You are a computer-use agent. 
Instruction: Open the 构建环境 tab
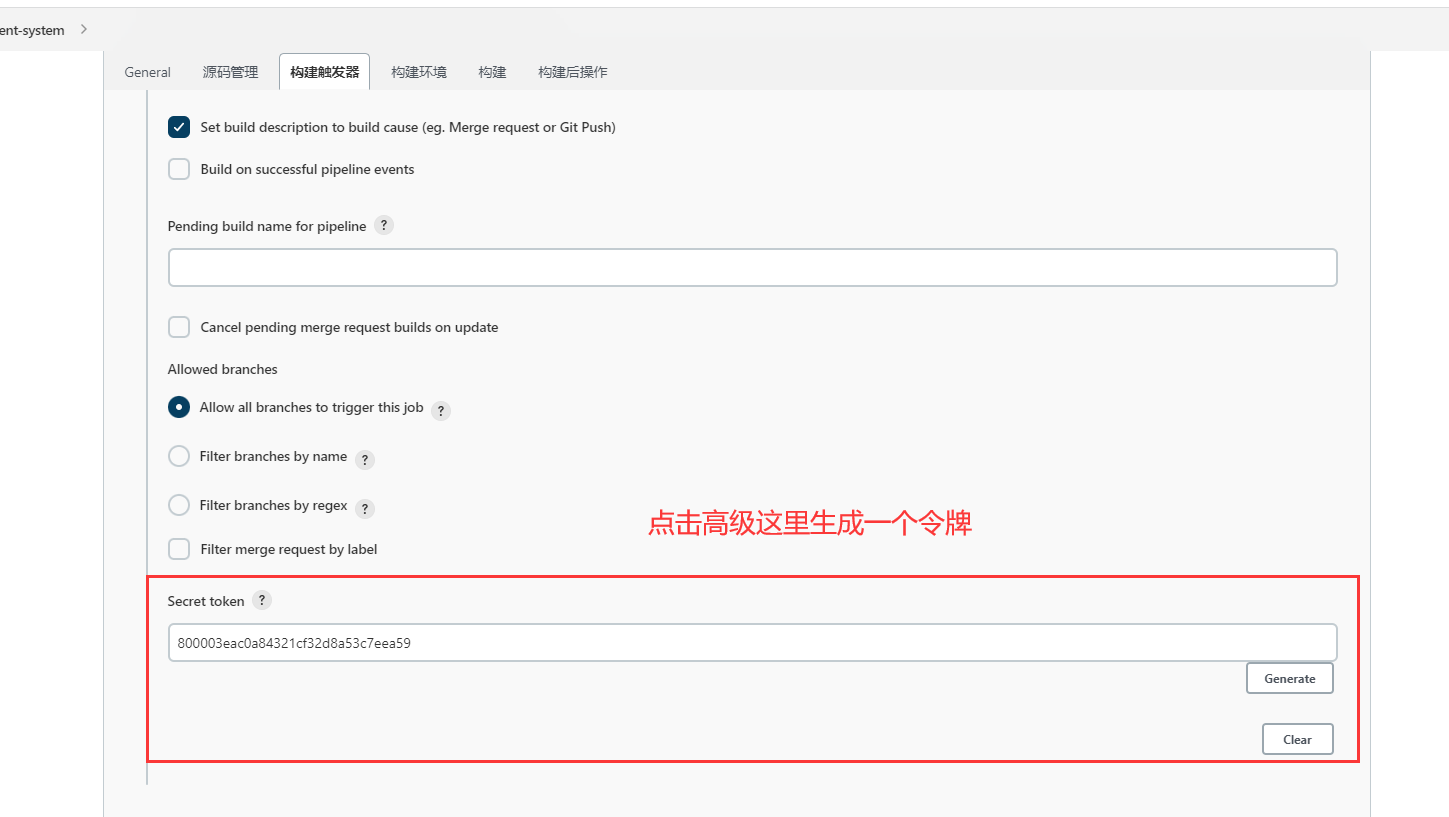[x=419, y=72]
